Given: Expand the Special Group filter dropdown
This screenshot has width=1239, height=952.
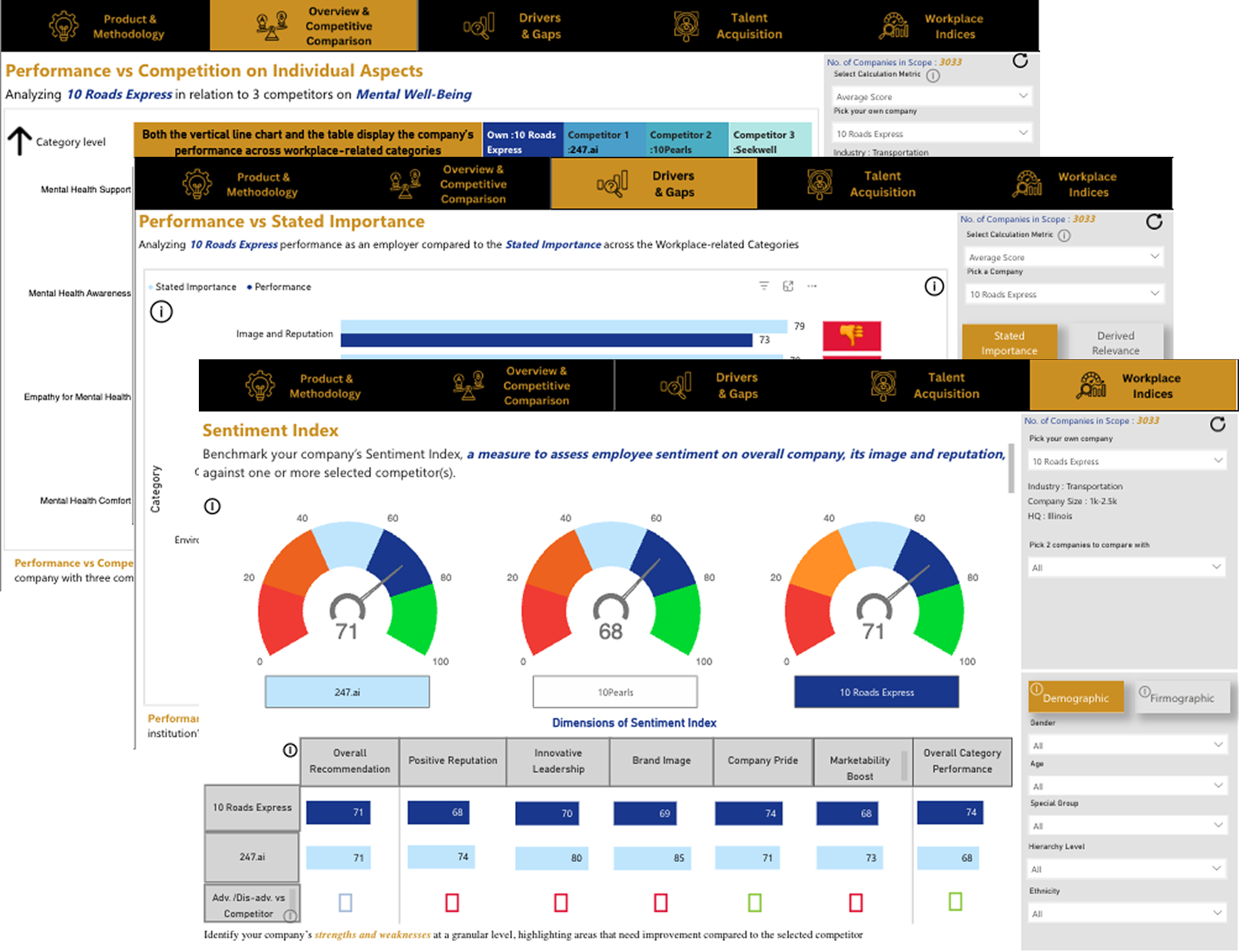Looking at the screenshot, I should pyautogui.click(x=1127, y=825).
